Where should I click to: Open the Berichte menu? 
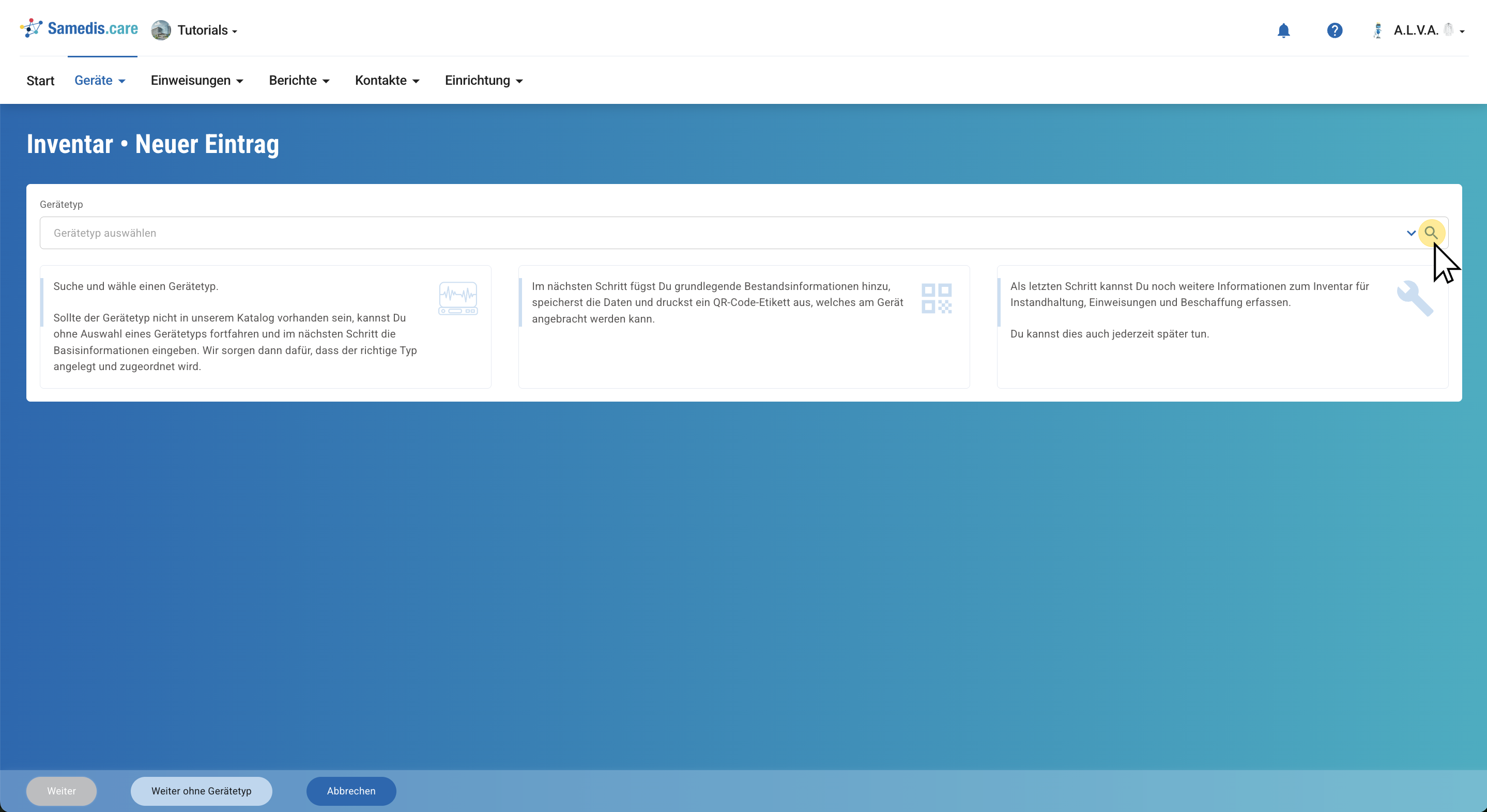pos(298,80)
